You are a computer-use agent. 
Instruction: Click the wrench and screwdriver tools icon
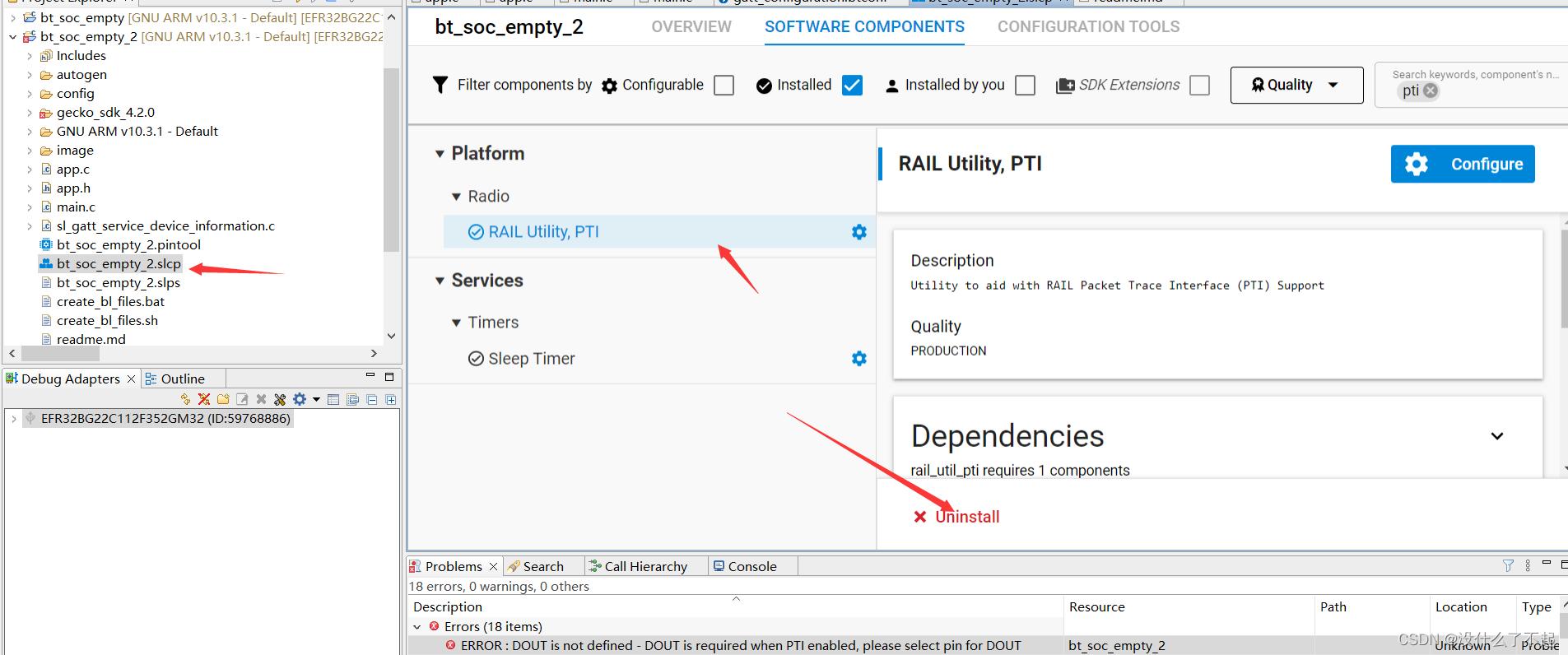(280, 399)
